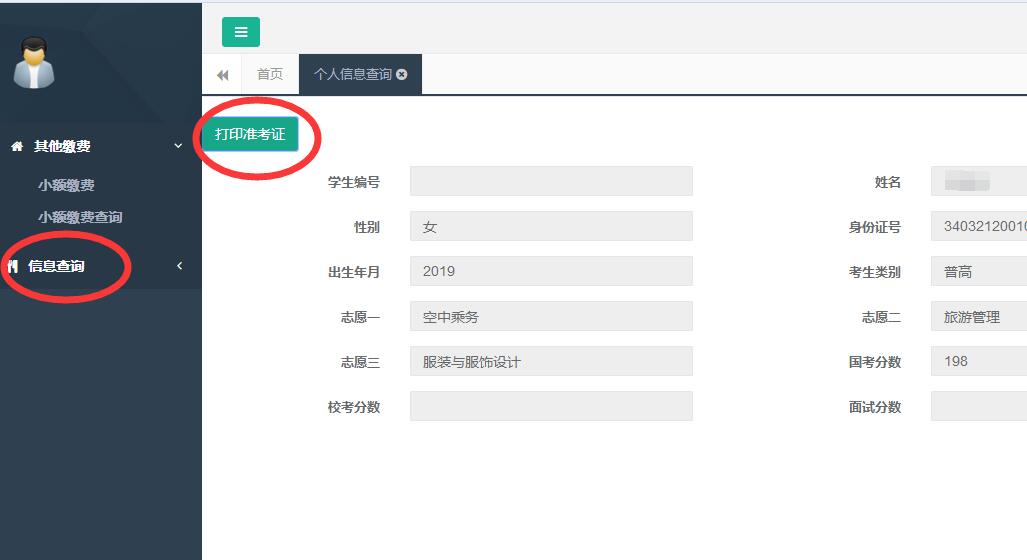Image resolution: width=1027 pixels, height=560 pixels.
Task: Open the 小额缴费查询 sidebar link
Action: point(80,217)
